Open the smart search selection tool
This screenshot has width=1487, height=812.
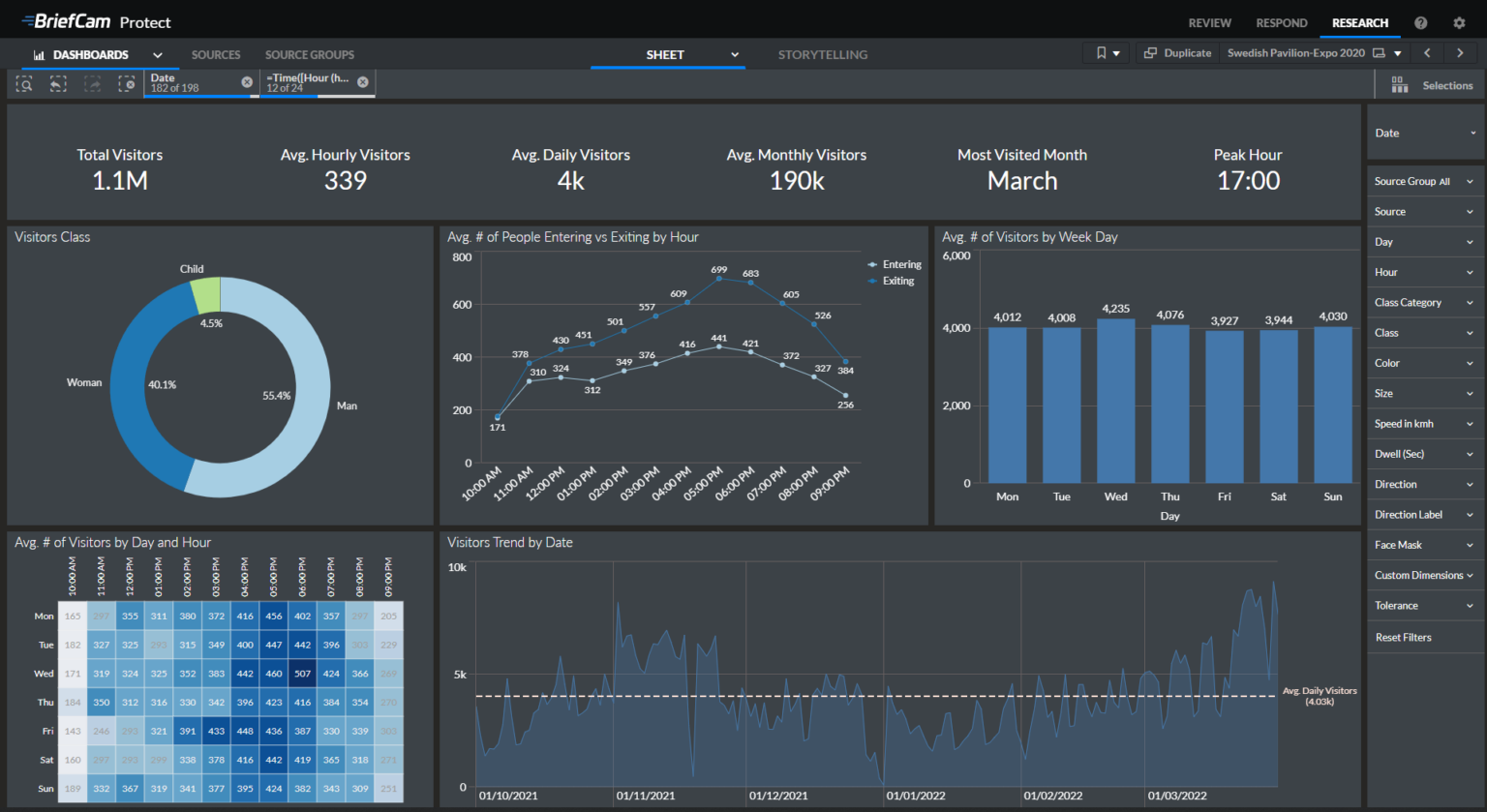(x=25, y=85)
